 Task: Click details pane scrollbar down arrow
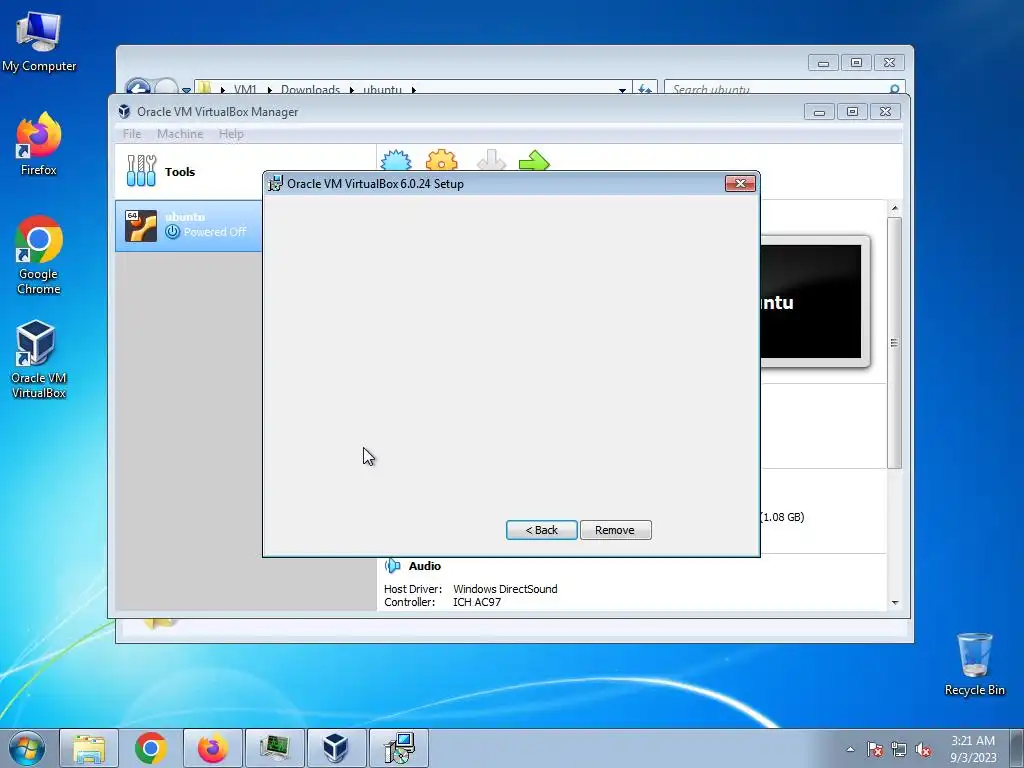click(895, 602)
